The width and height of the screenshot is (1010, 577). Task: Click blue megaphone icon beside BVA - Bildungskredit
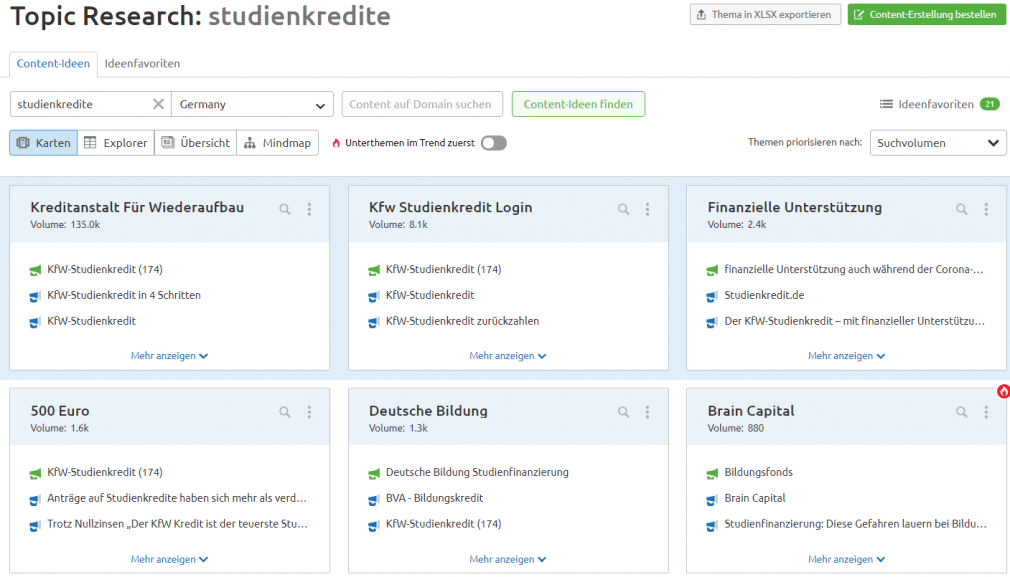tap(374, 500)
